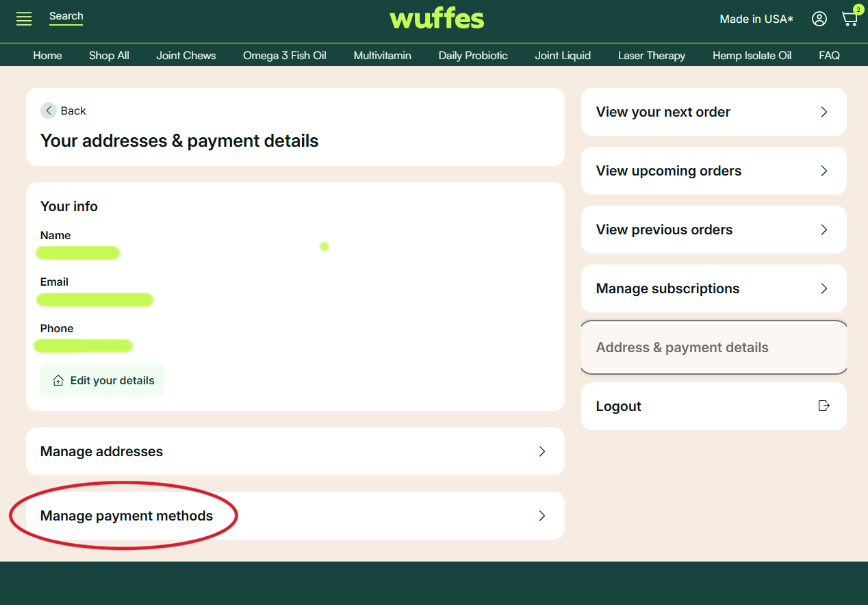Click the Logout exit icon
Viewport: 868px width, 605px height.
click(x=824, y=406)
